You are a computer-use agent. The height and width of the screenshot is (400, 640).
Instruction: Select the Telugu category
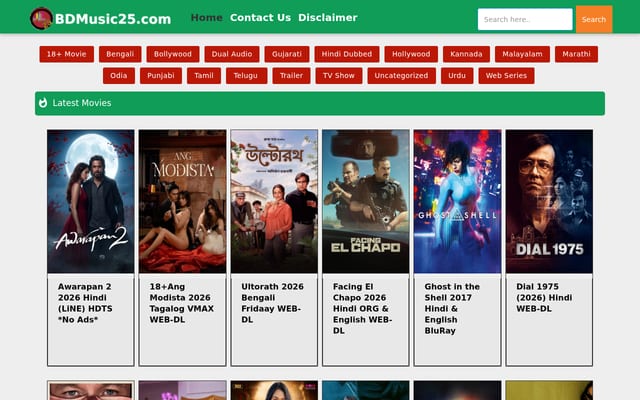click(x=247, y=76)
